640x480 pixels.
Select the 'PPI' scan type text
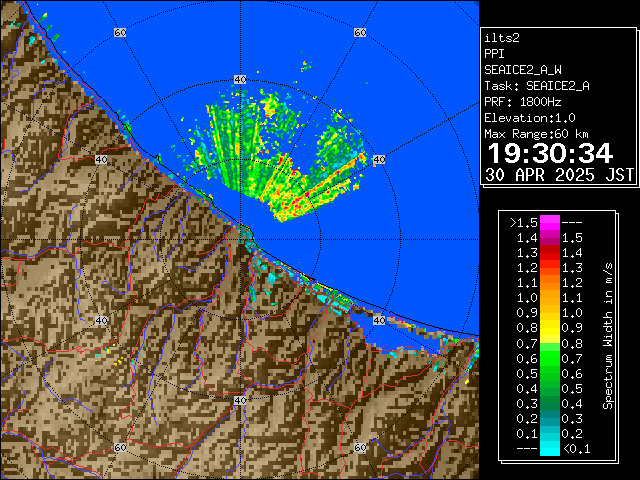(494, 54)
